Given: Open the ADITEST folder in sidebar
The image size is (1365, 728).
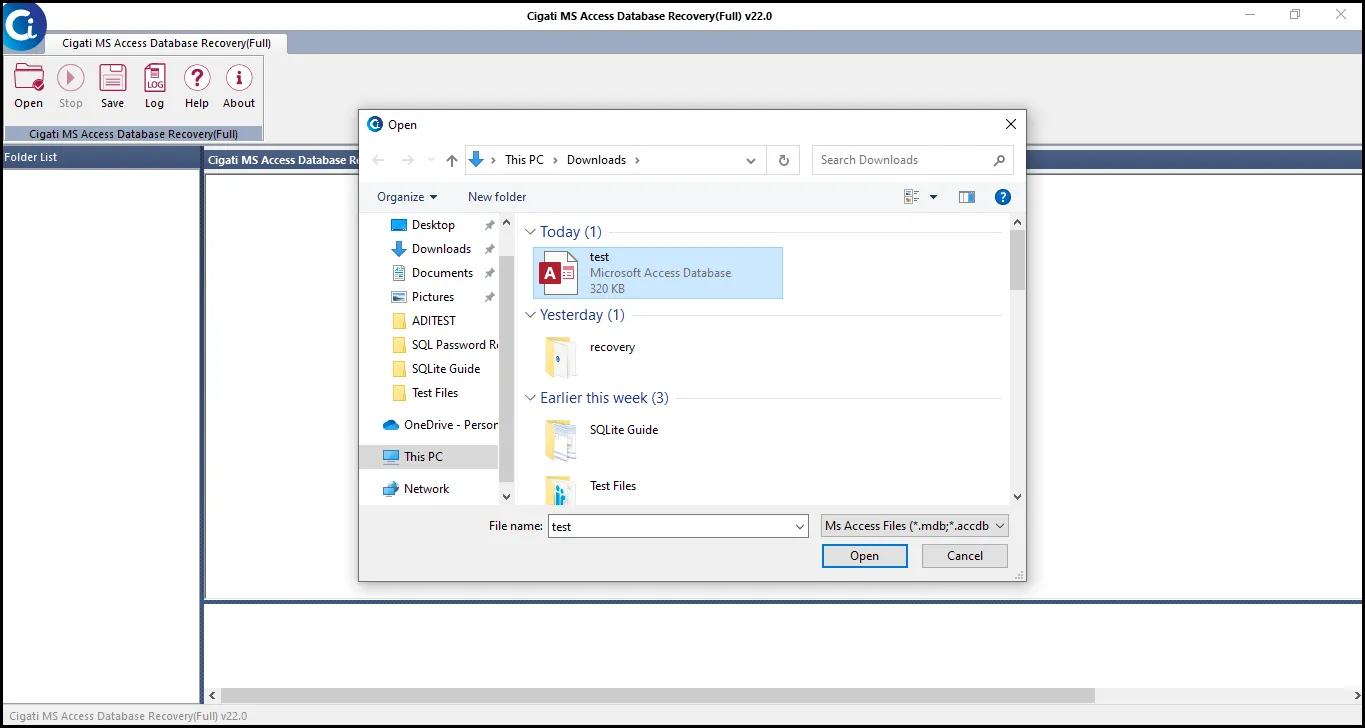Looking at the screenshot, I should pyautogui.click(x=434, y=321).
